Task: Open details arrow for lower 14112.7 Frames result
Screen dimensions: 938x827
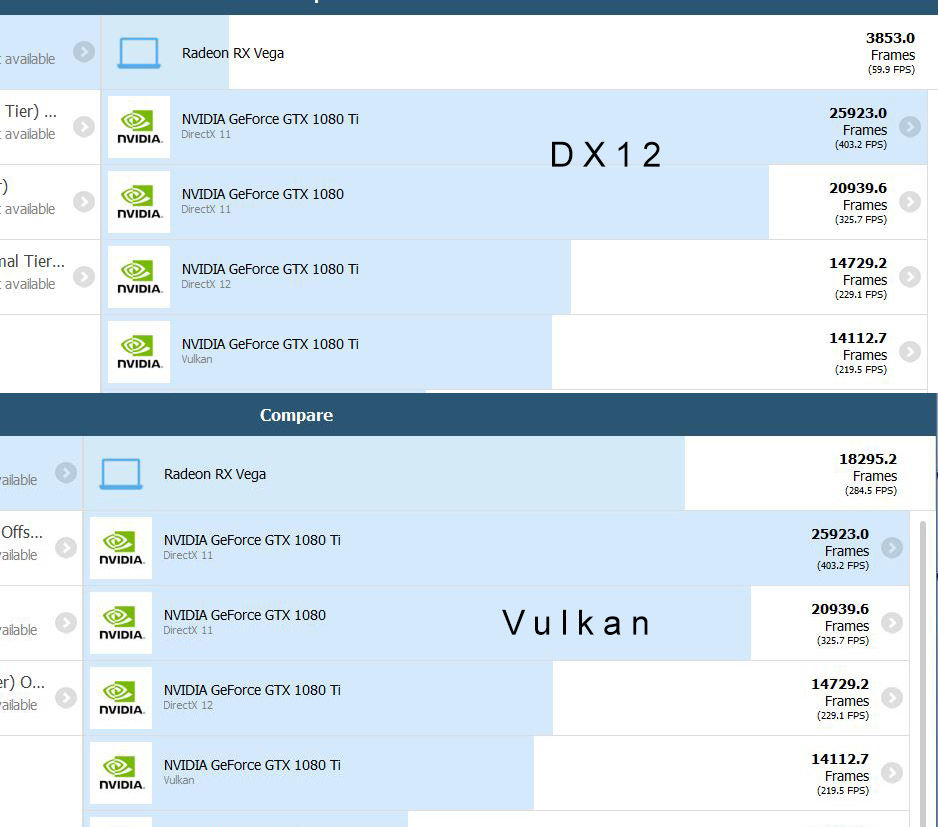Action: (x=891, y=773)
